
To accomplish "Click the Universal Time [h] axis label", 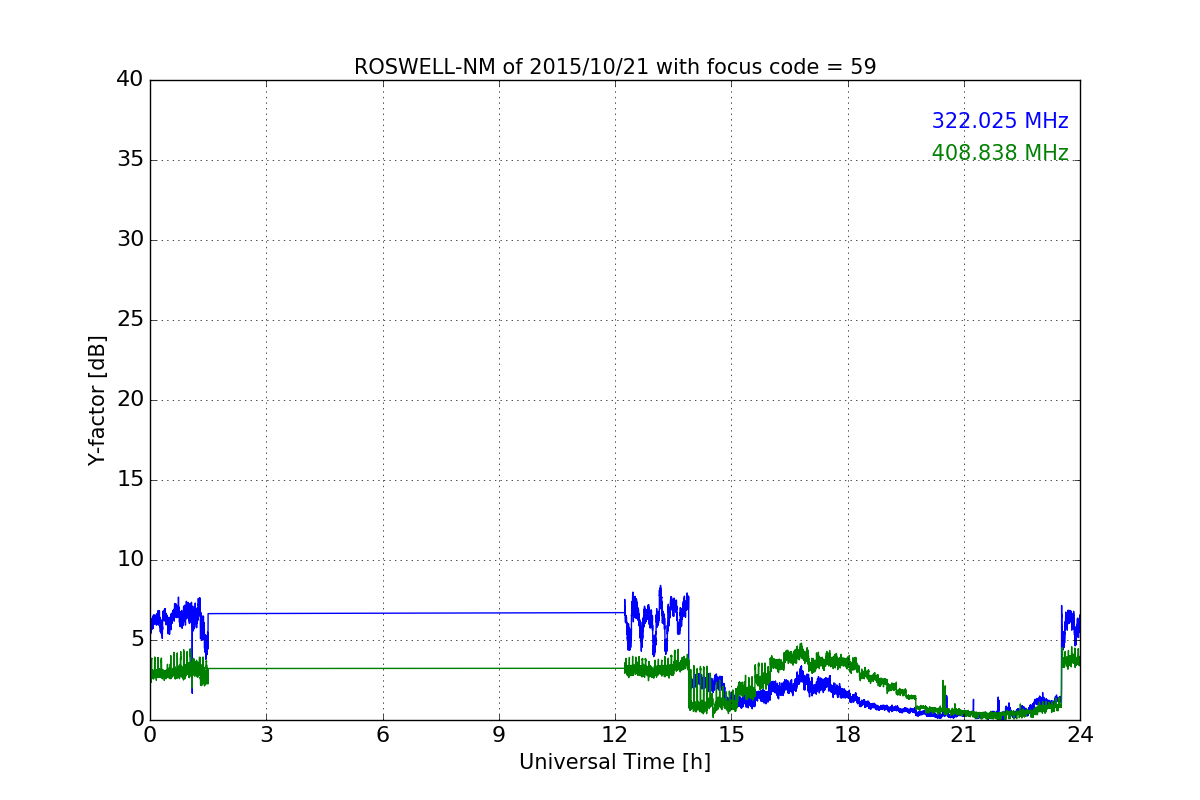I will [x=615, y=762].
